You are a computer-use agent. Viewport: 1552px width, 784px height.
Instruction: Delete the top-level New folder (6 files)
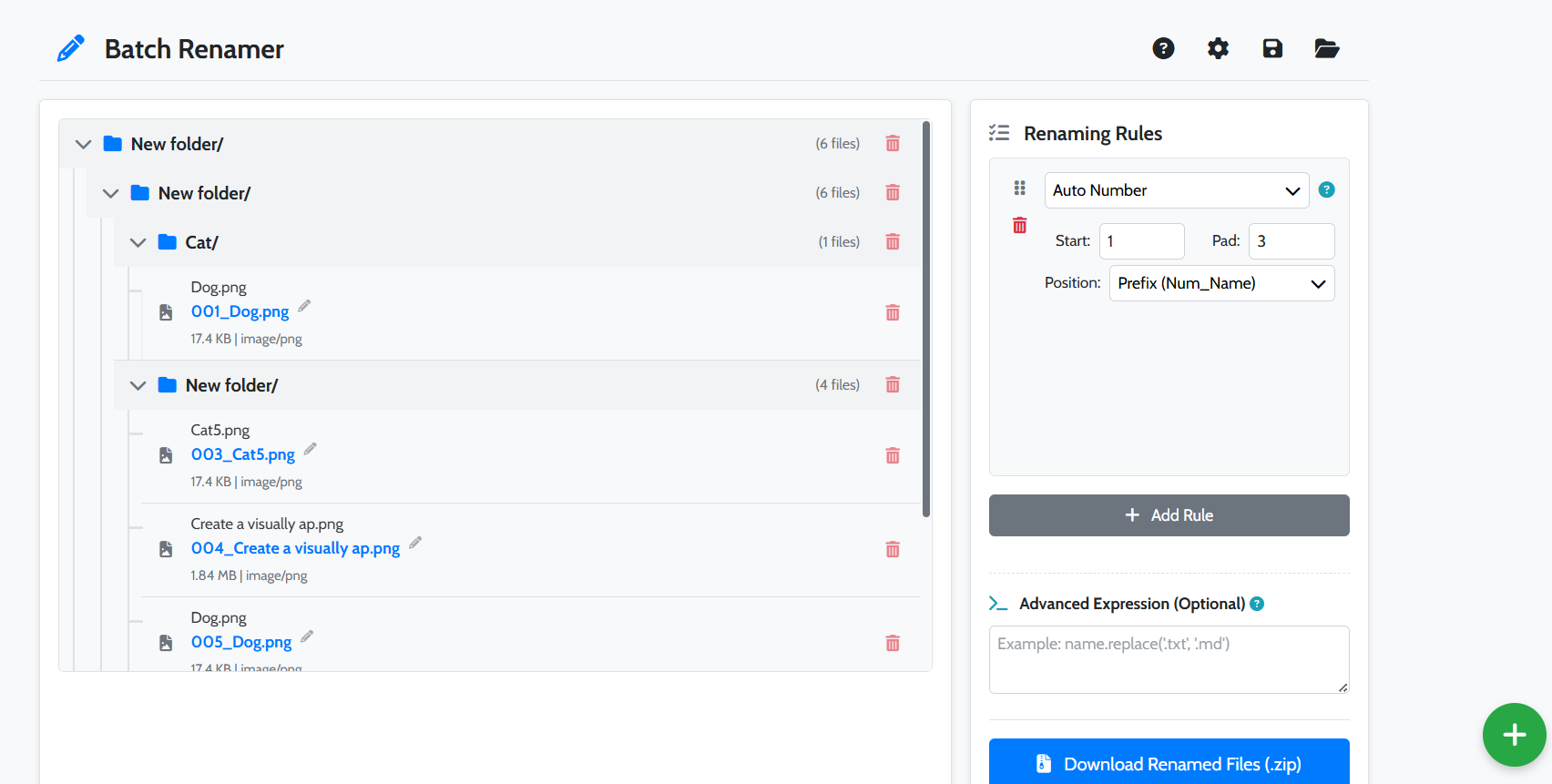click(893, 144)
